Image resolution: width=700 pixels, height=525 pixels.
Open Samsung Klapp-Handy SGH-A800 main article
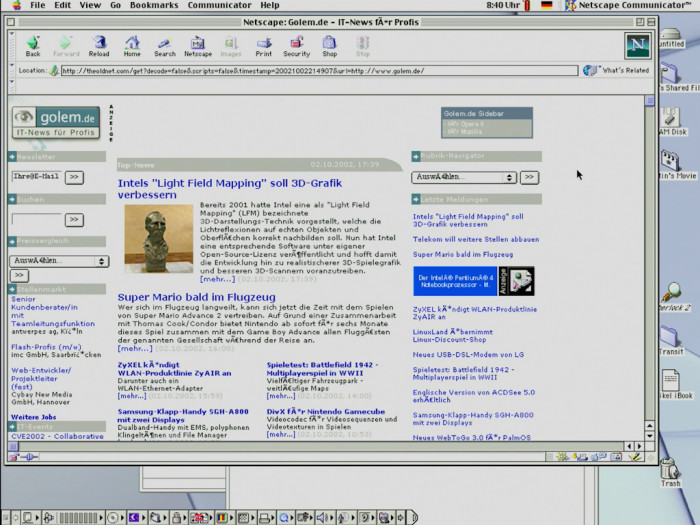(183, 416)
